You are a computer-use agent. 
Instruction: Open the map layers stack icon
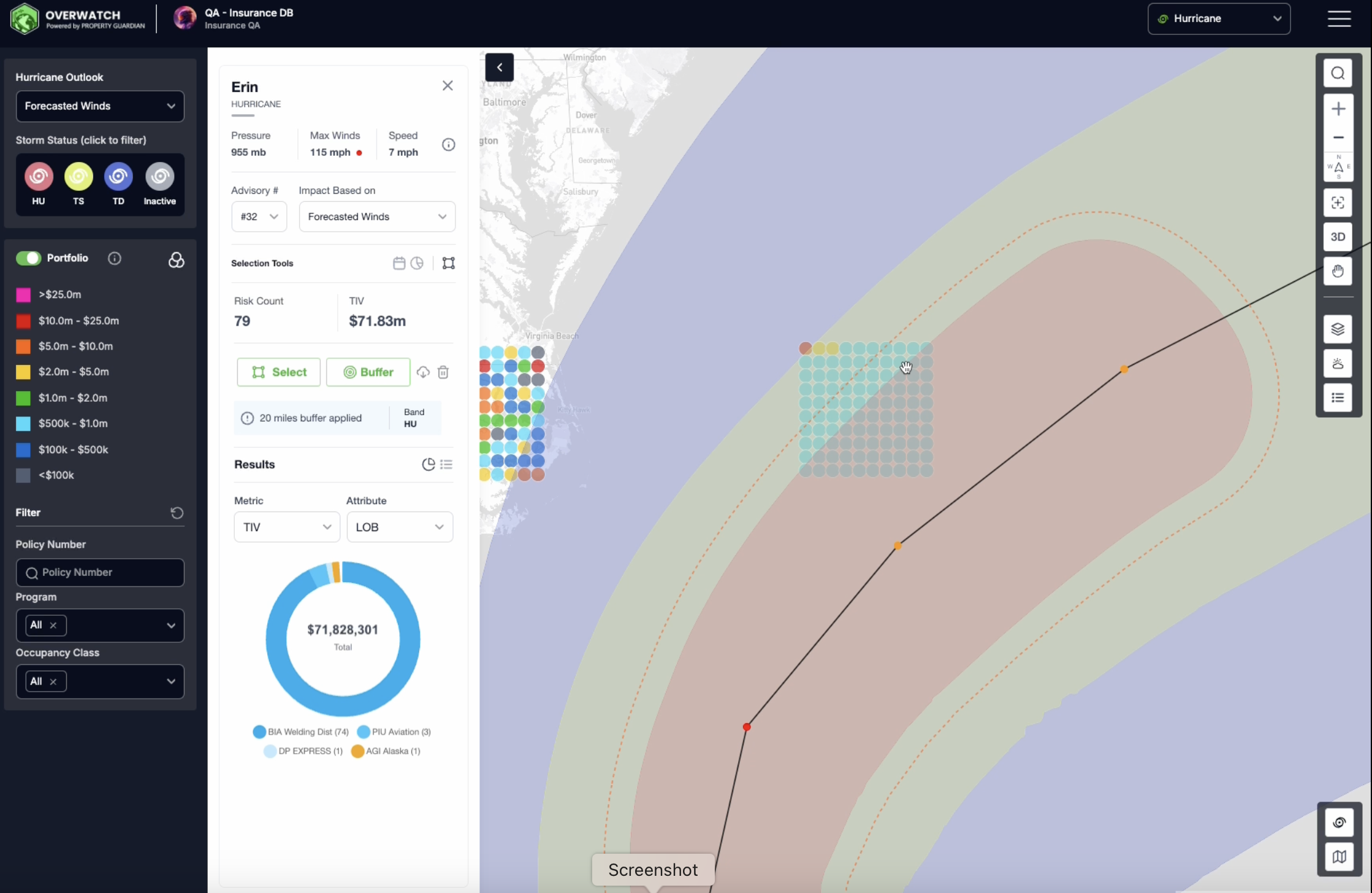(x=1338, y=329)
